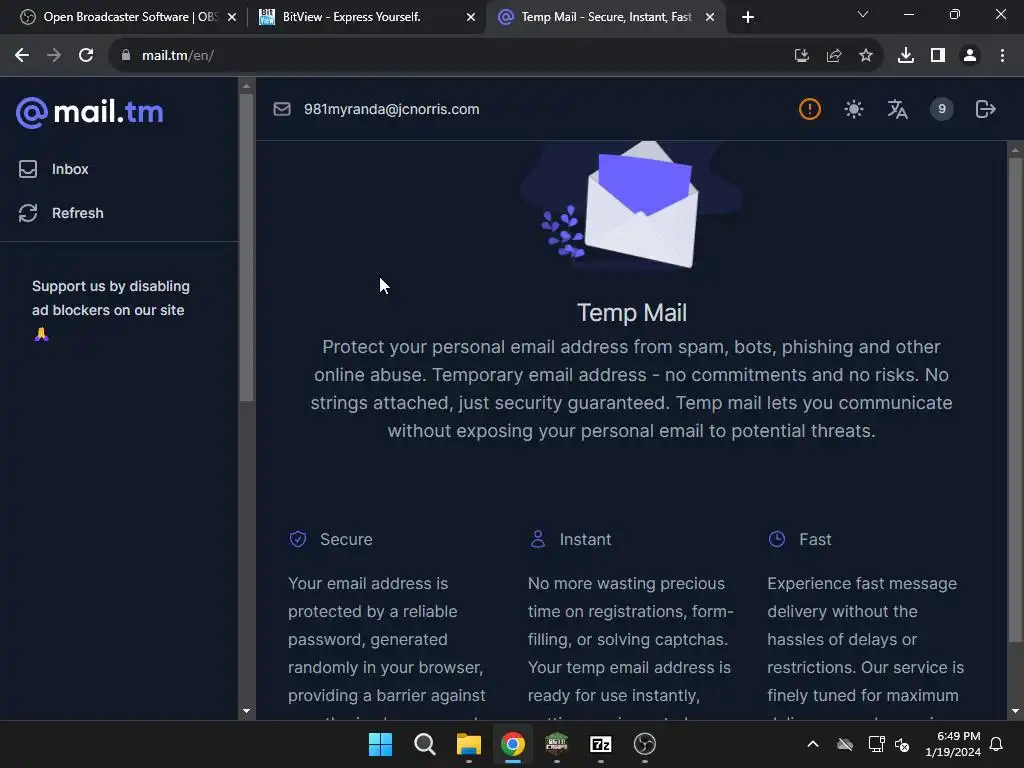Open the Chrome profile menu

[x=970, y=56]
